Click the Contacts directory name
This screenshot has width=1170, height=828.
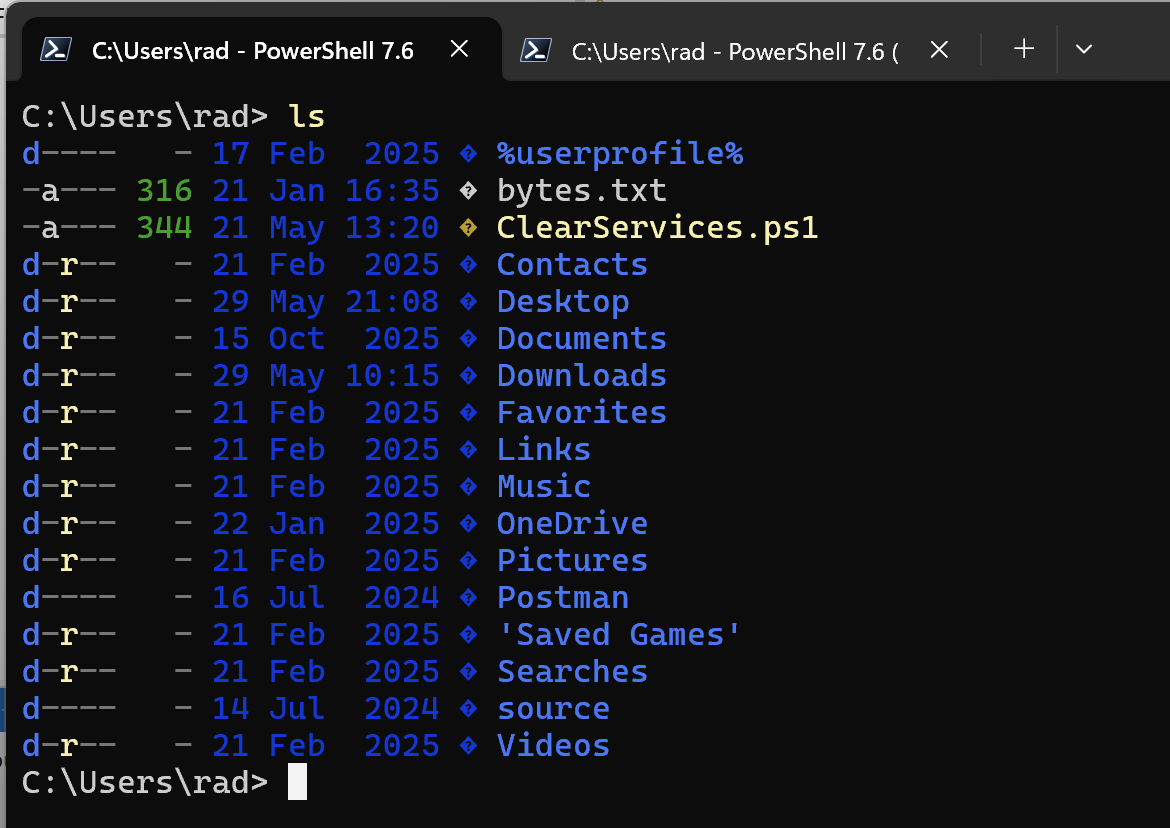coord(572,265)
